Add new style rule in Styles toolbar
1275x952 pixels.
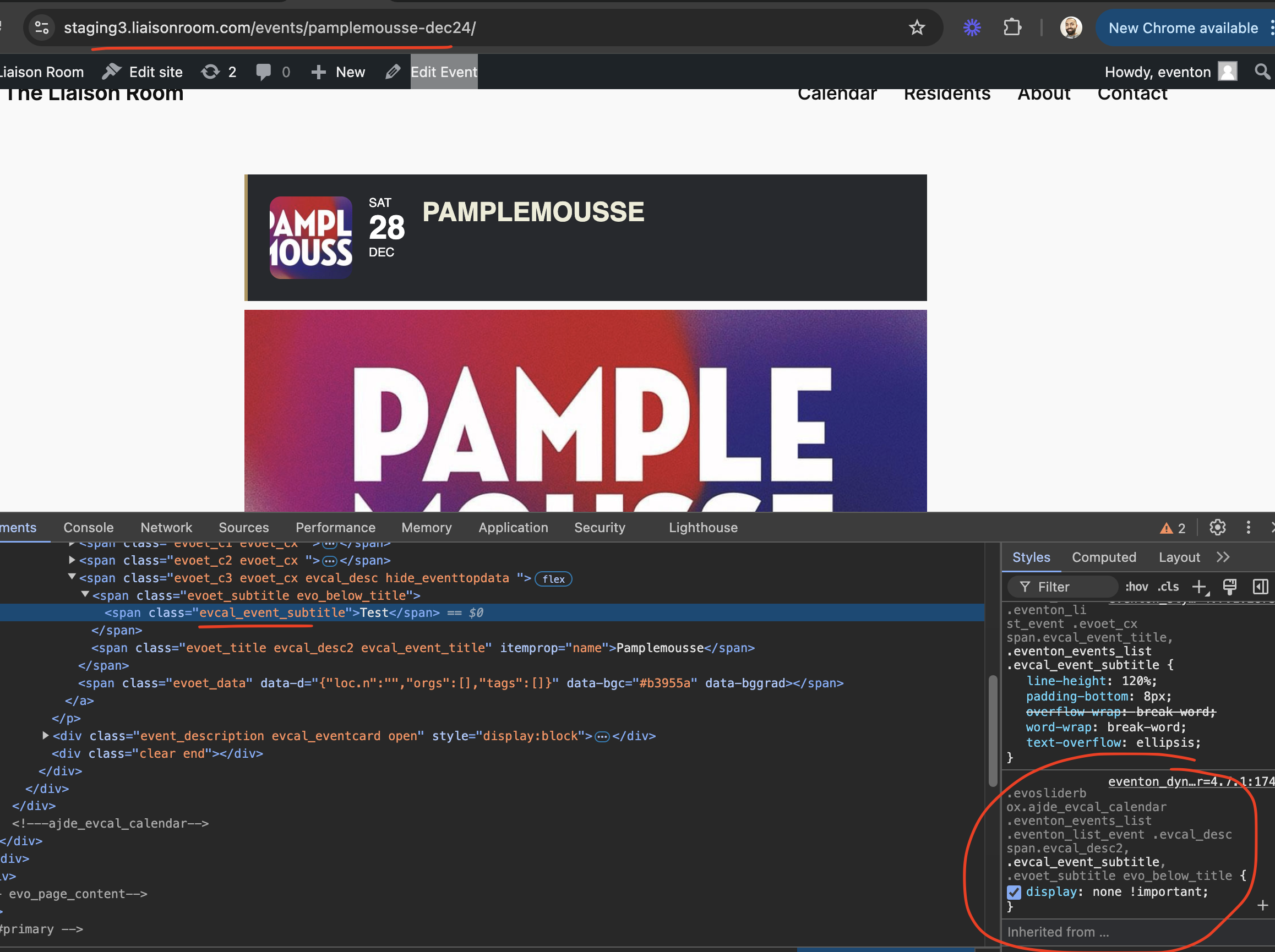click(1200, 587)
